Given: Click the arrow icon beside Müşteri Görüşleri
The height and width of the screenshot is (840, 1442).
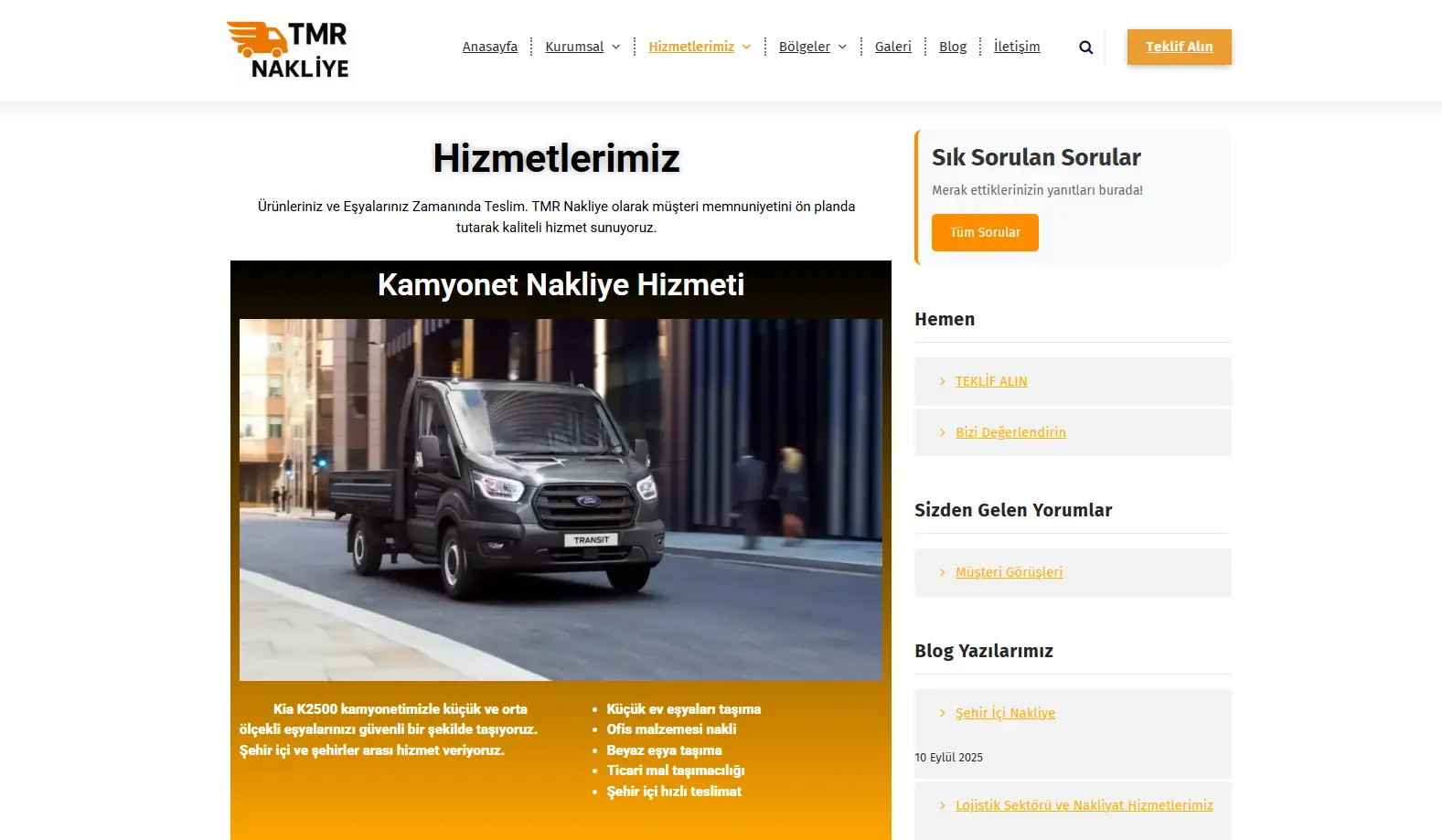Looking at the screenshot, I should click(x=942, y=572).
